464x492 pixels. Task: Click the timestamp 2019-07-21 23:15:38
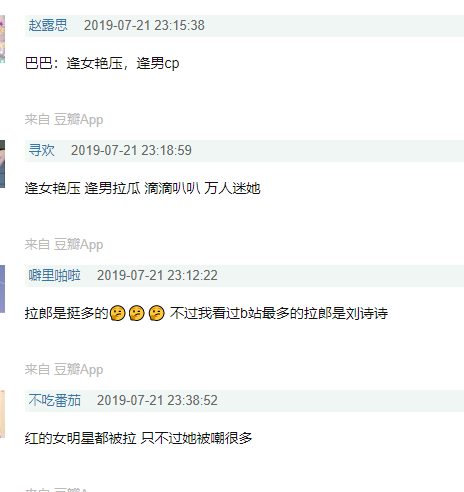144,26
